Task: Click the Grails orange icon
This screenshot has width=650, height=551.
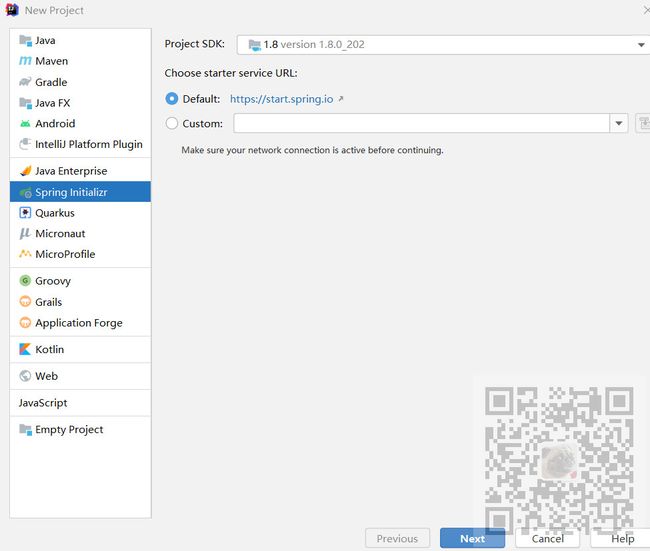Action: pos(25,301)
